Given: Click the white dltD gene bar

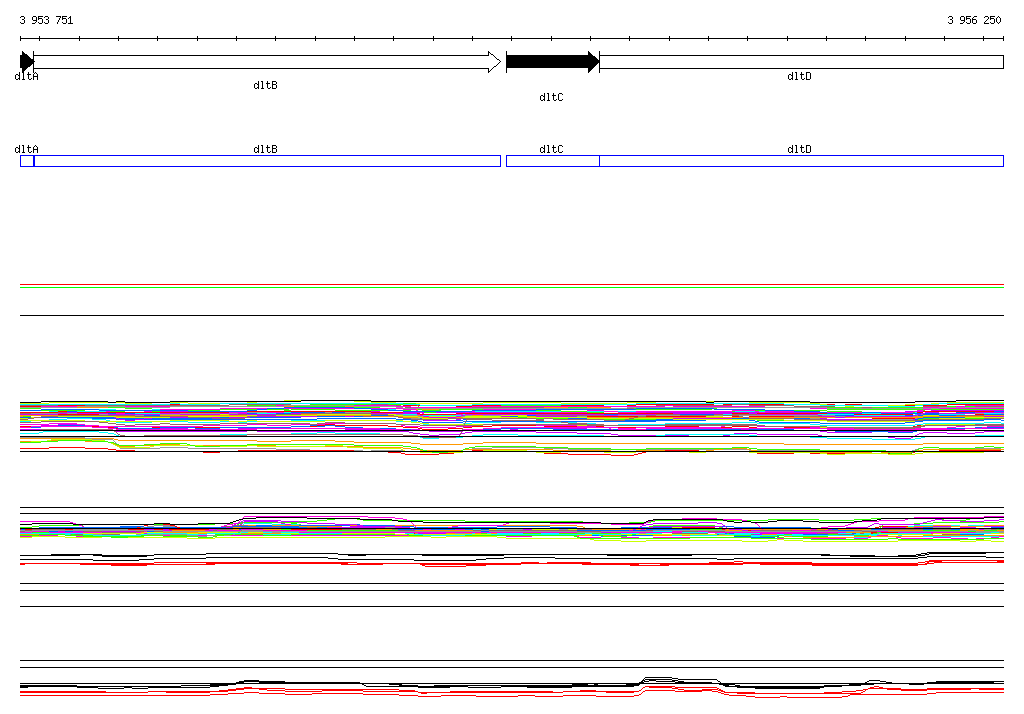Looking at the screenshot, I should point(801,62).
